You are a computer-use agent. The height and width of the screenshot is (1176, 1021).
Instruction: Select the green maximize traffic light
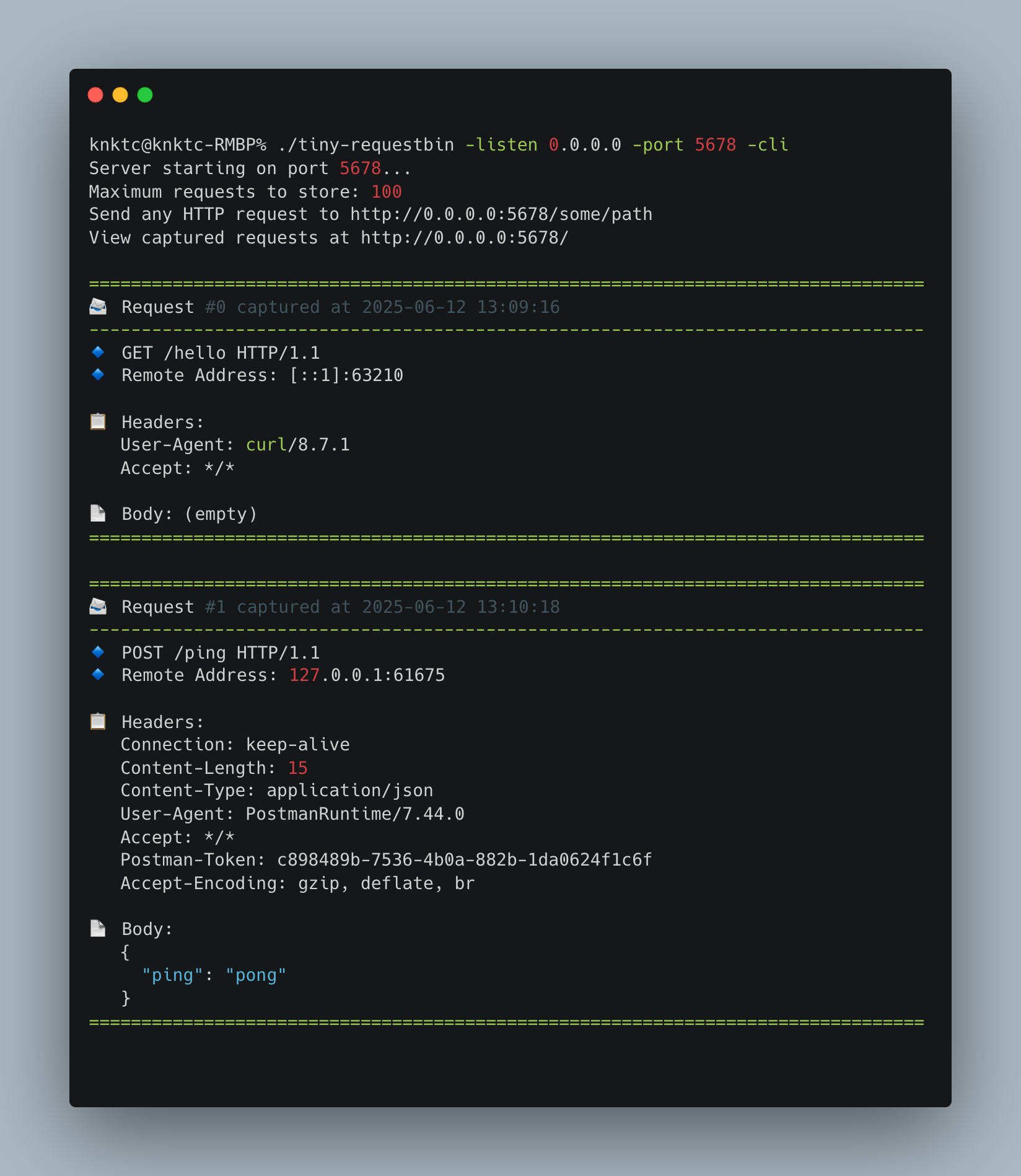(144, 95)
